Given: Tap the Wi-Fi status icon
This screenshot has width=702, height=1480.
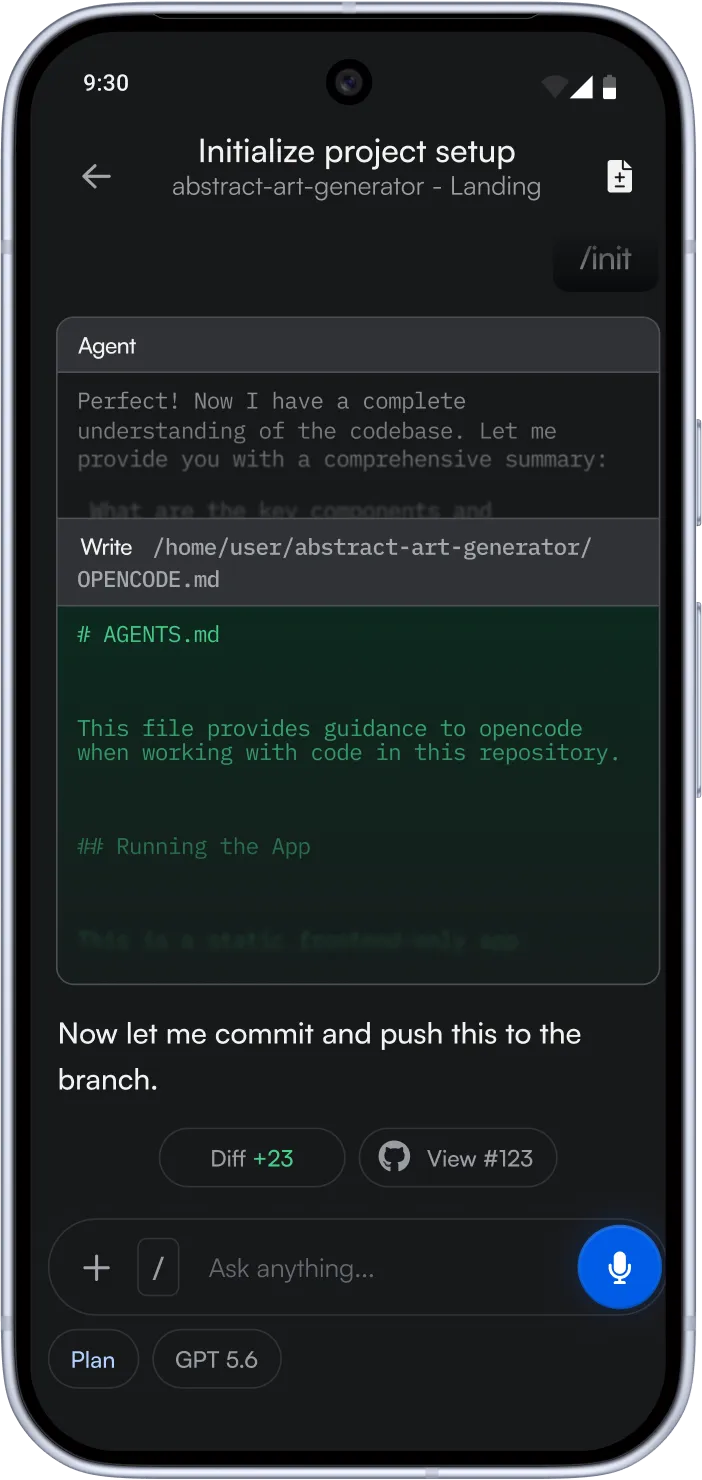Looking at the screenshot, I should click(553, 87).
